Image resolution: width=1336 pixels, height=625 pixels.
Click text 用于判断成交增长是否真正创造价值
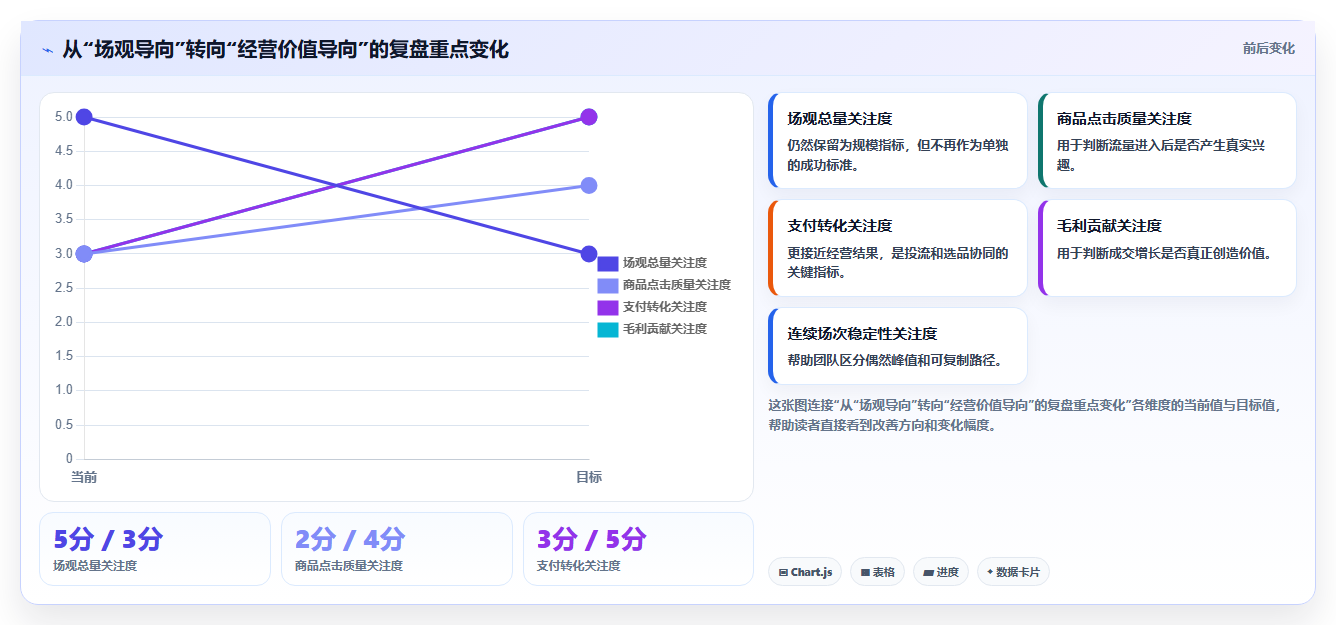(1165, 253)
